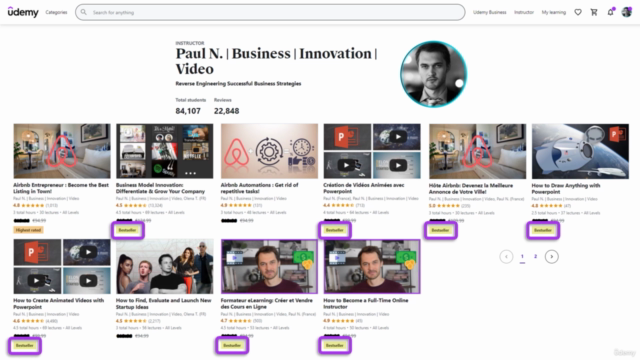This screenshot has height=360, width=640.
Task: Open the user profile avatar menu
Action: click(x=627, y=12)
